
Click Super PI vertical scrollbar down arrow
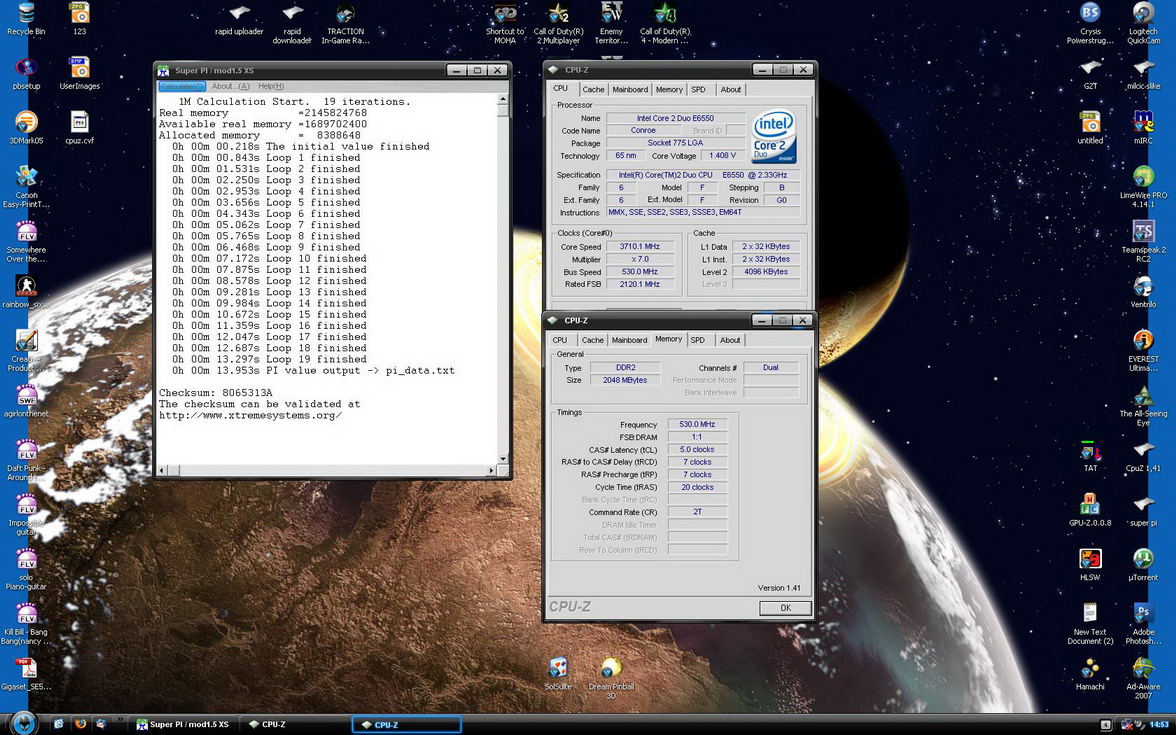click(x=502, y=459)
